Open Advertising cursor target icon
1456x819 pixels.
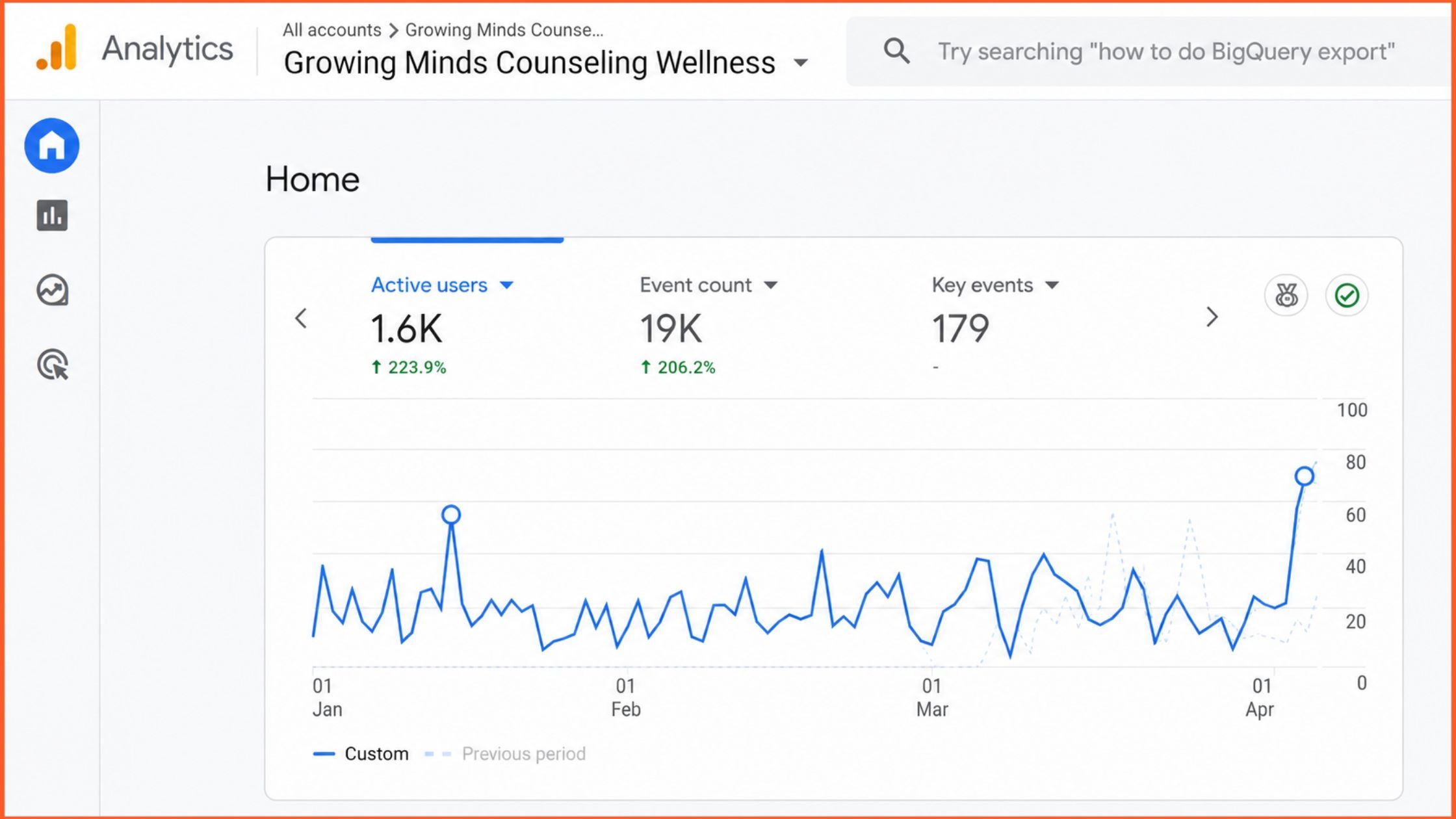pyautogui.click(x=53, y=365)
